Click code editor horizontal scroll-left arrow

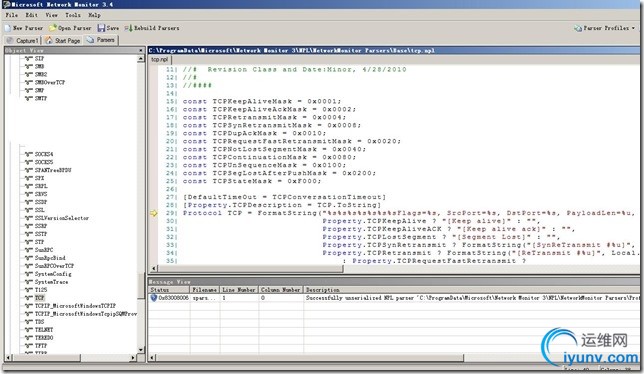[x=154, y=268]
